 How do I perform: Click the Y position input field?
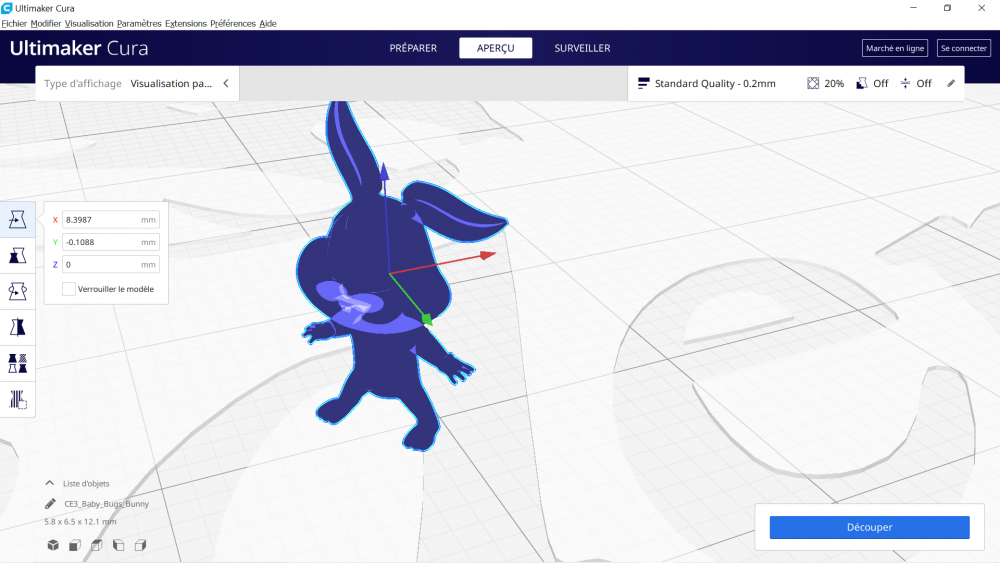pos(110,242)
